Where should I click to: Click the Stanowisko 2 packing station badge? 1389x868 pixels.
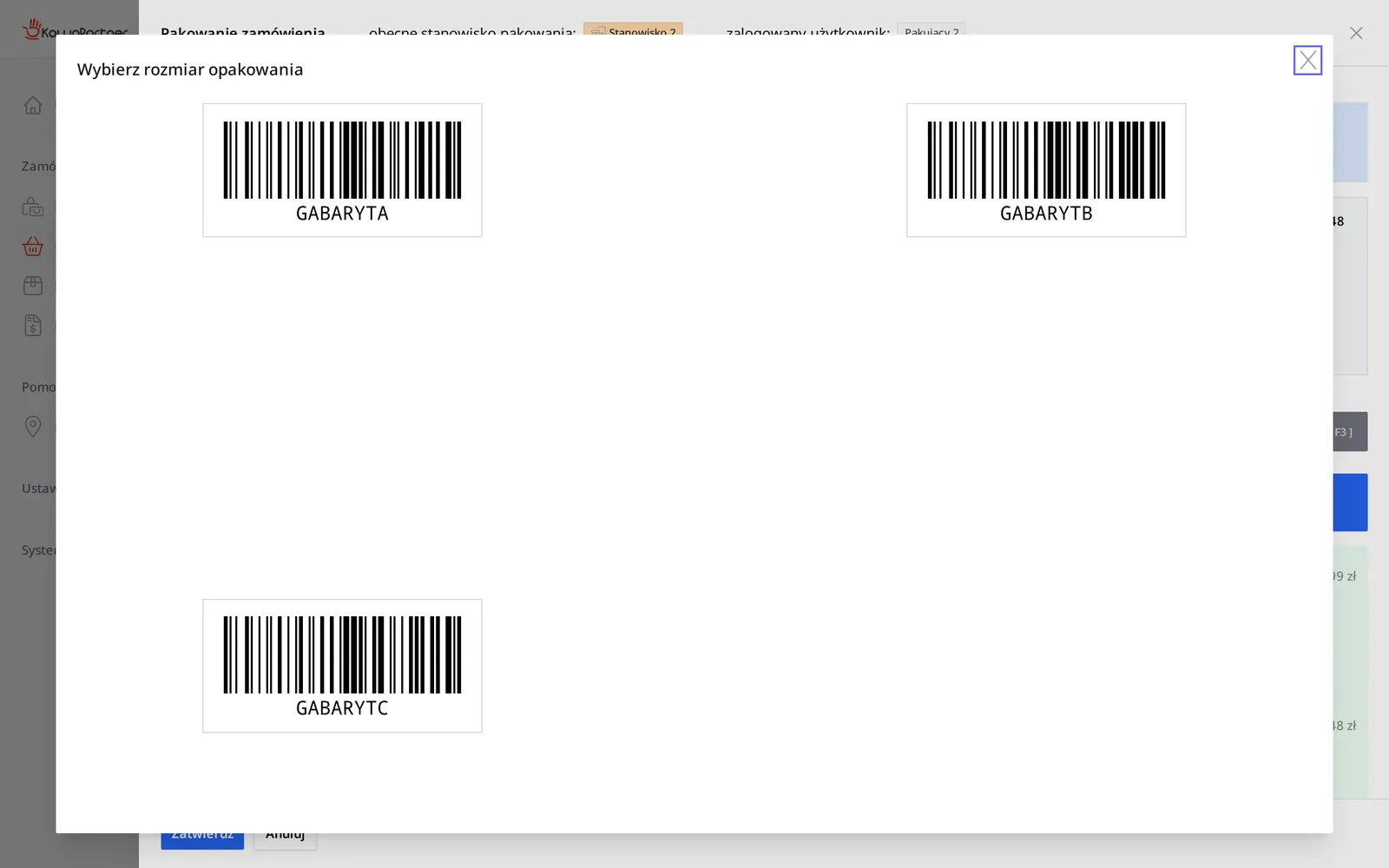click(633, 29)
